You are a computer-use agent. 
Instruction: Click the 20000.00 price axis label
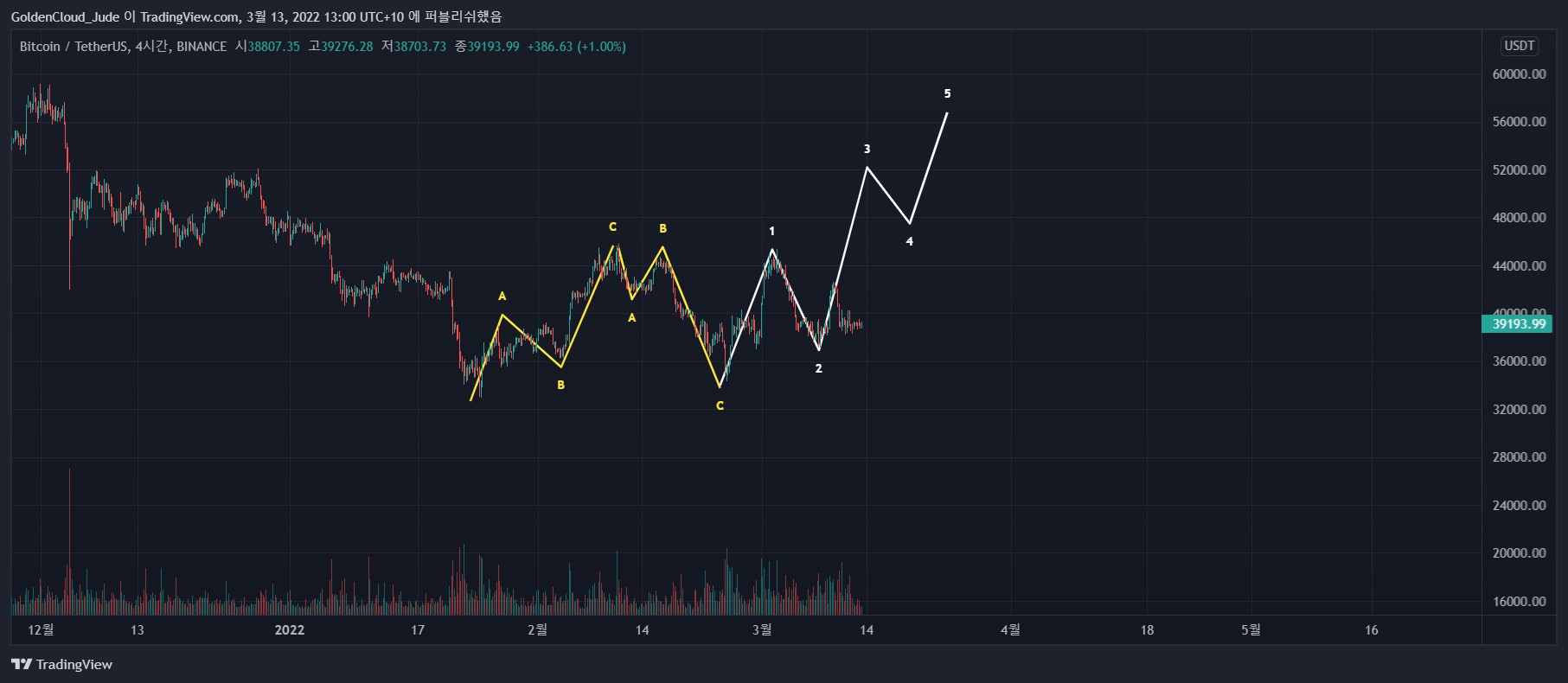tap(1519, 553)
